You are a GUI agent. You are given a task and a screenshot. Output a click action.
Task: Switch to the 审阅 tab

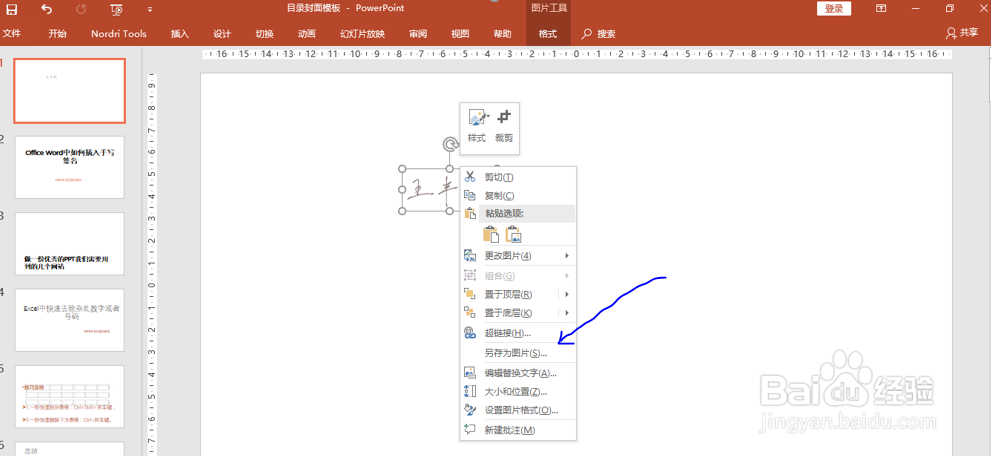tap(418, 33)
